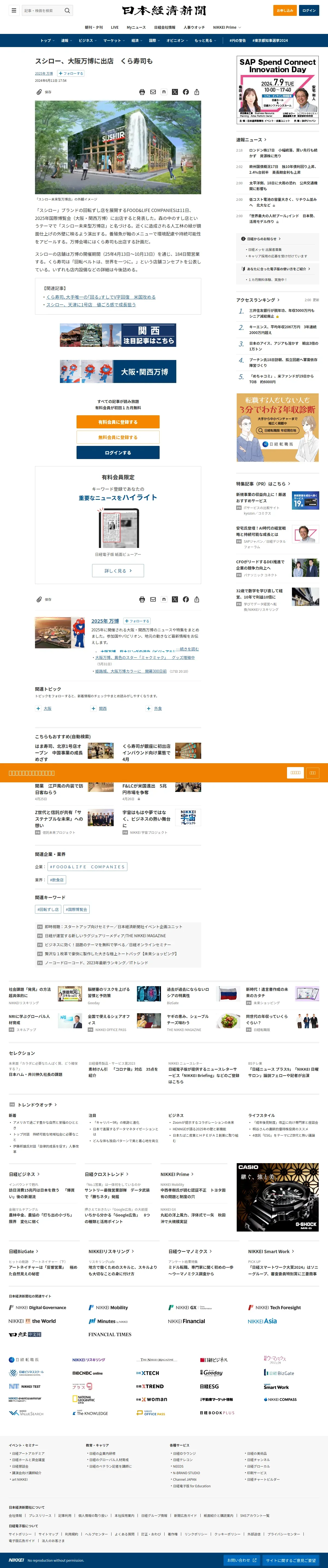
Task: Click サイトに関するご意見ご要望 button
Action: (291, 1560)
